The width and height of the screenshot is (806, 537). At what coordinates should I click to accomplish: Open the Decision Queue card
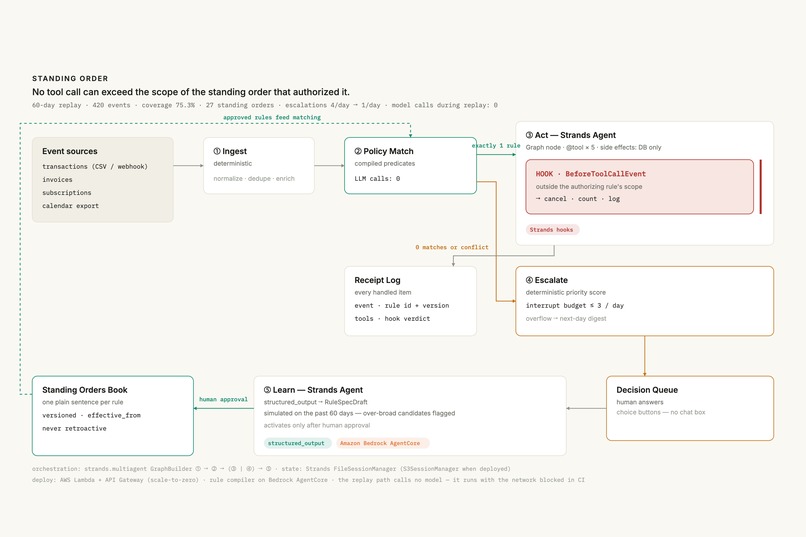pyautogui.click(x=689, y=408)
